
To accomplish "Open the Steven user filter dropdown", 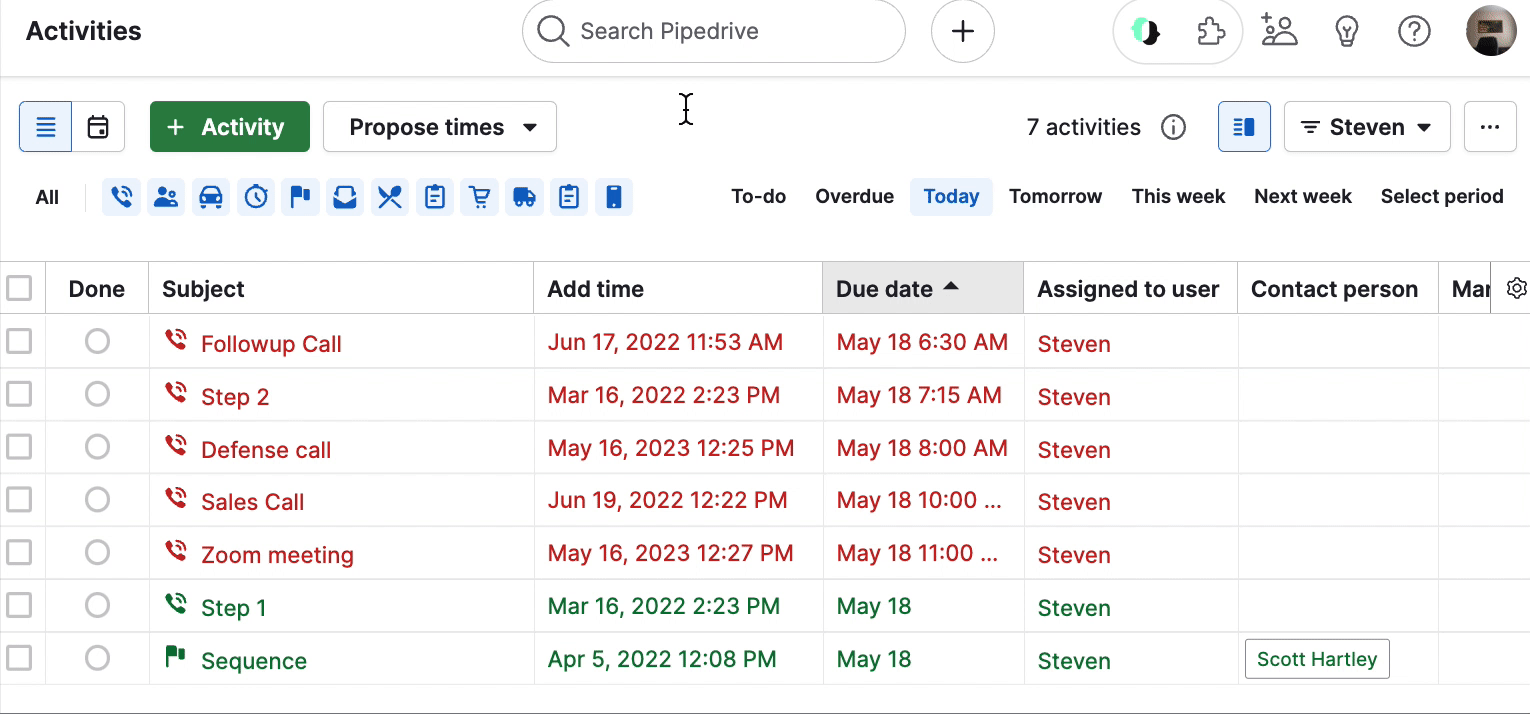I will pyautogui.click(x=1366, y=126).
